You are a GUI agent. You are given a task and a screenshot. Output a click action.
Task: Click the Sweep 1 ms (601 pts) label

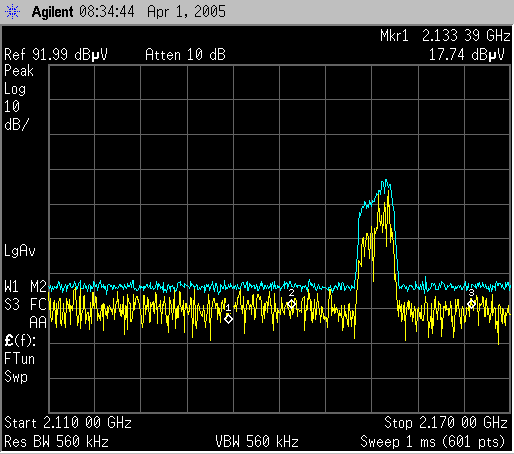click(433, 442)
